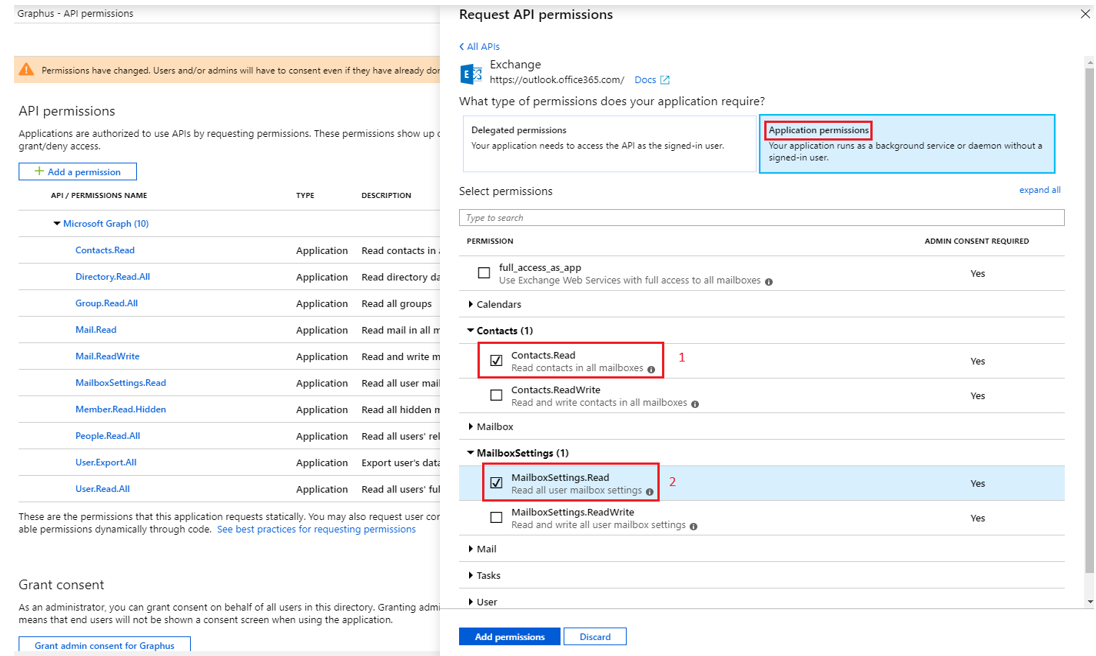Click the DESCRIPTION column header
The image size is (1096, 656).
(x=386, y=196)
